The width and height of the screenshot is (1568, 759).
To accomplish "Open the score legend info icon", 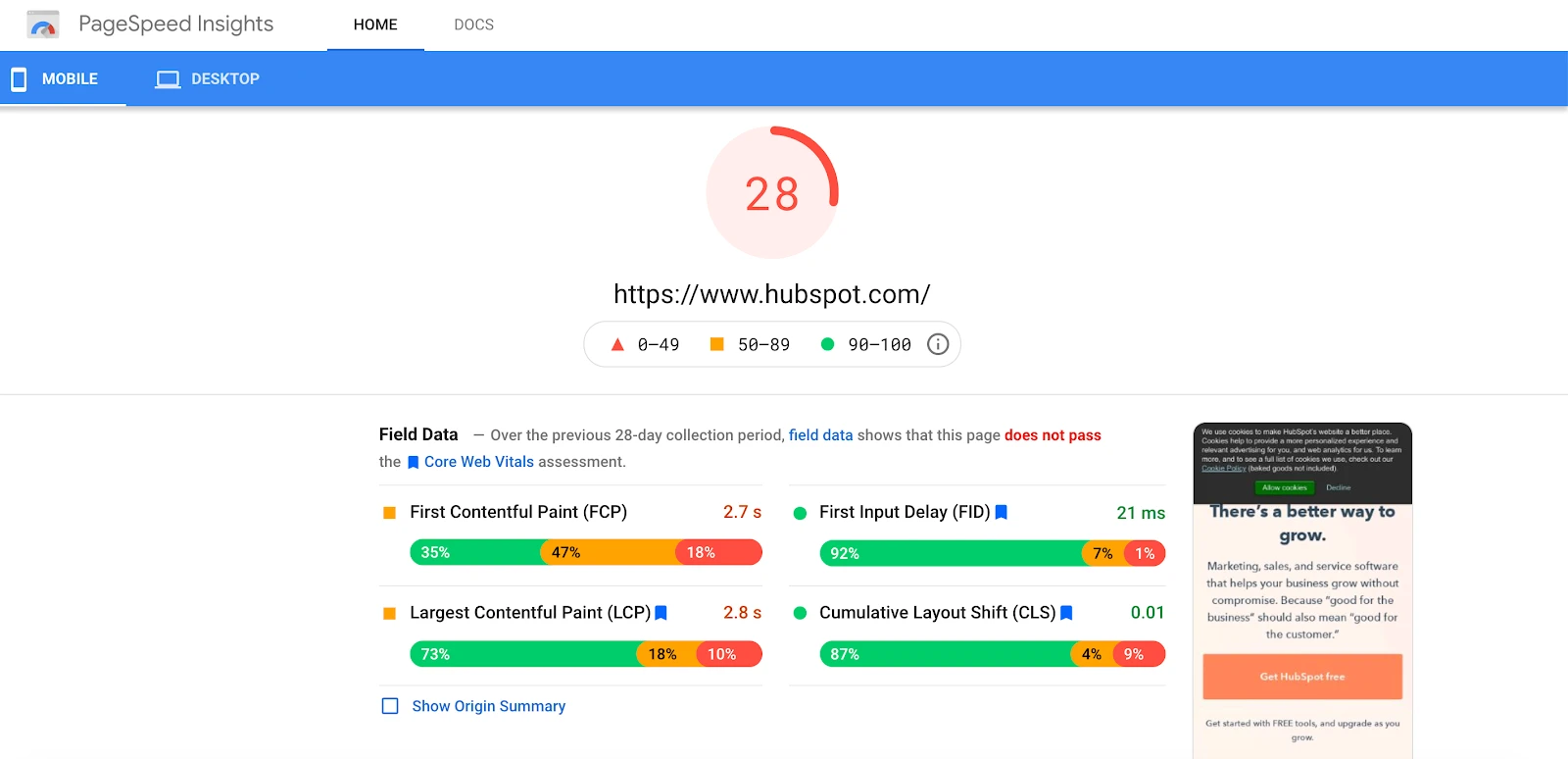I will [938, 344].
